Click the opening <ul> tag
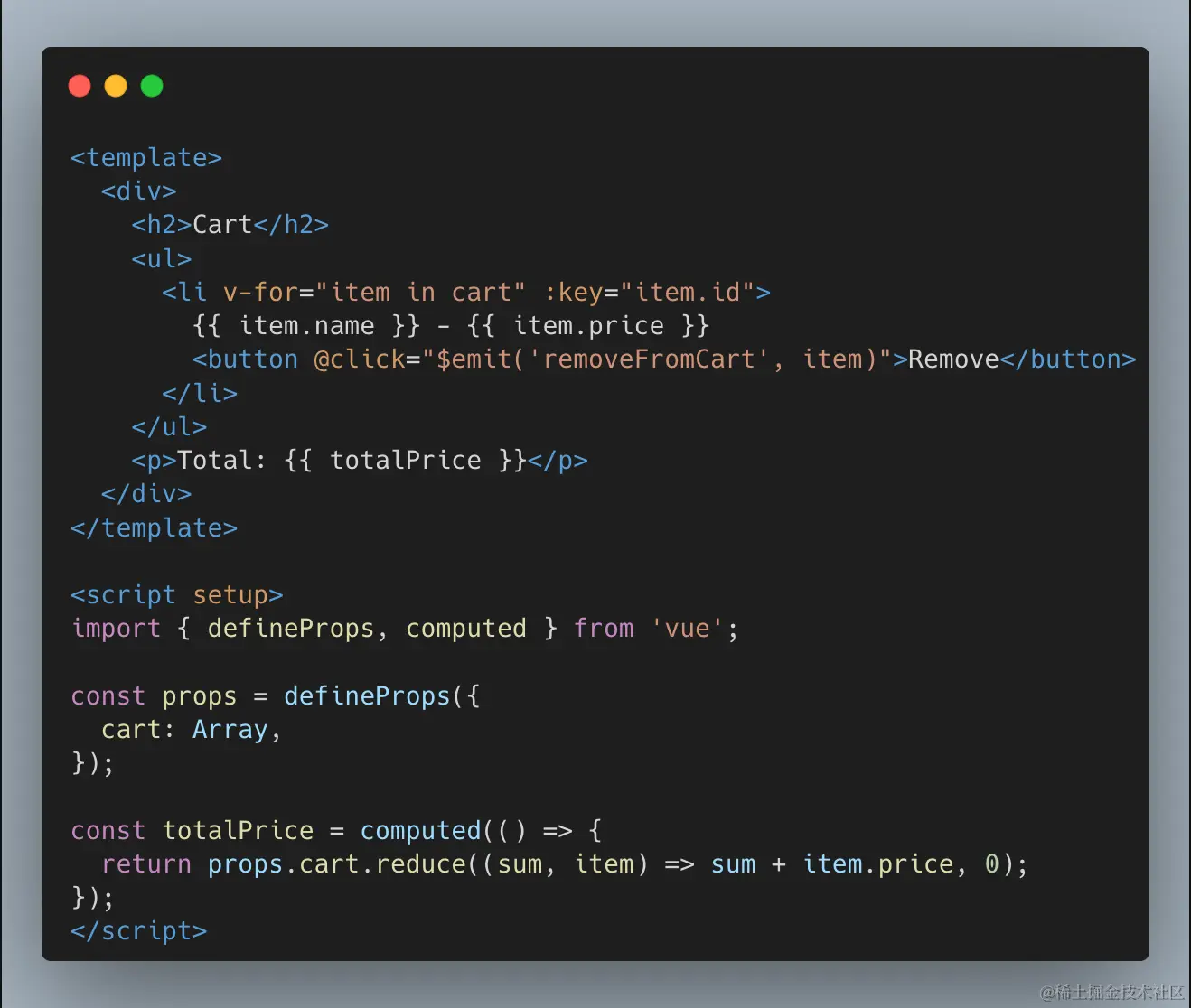Viewport: 1191px width, 1008px height. tap(162, 259)
